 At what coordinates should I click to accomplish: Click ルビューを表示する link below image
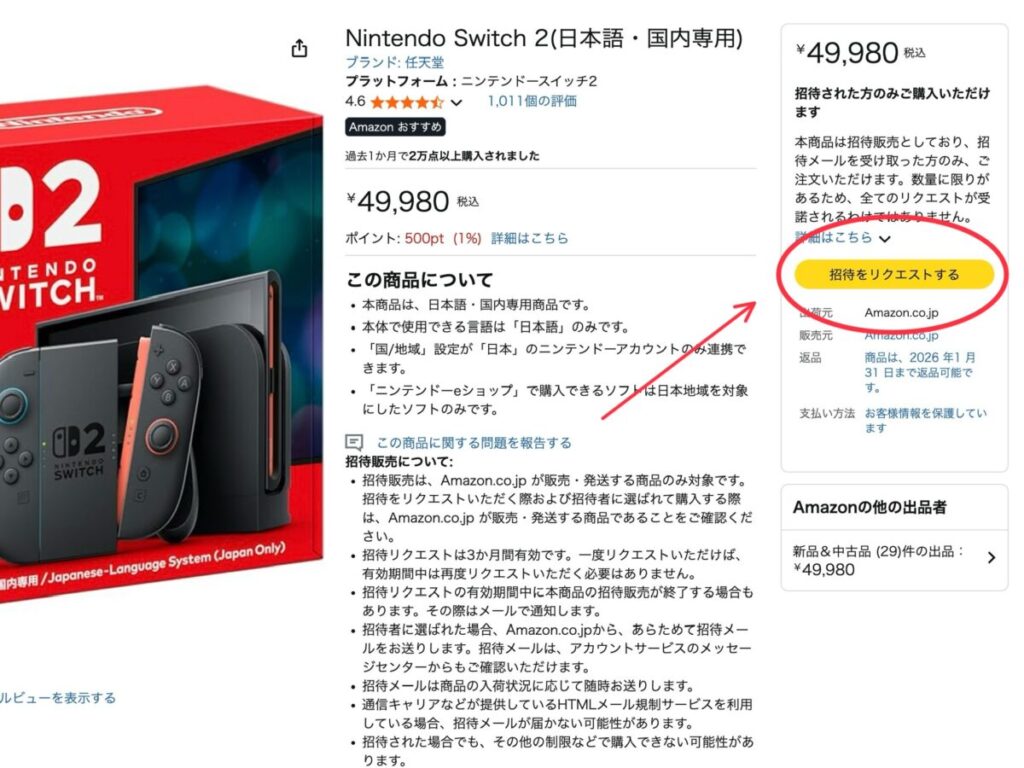point(57,697)
